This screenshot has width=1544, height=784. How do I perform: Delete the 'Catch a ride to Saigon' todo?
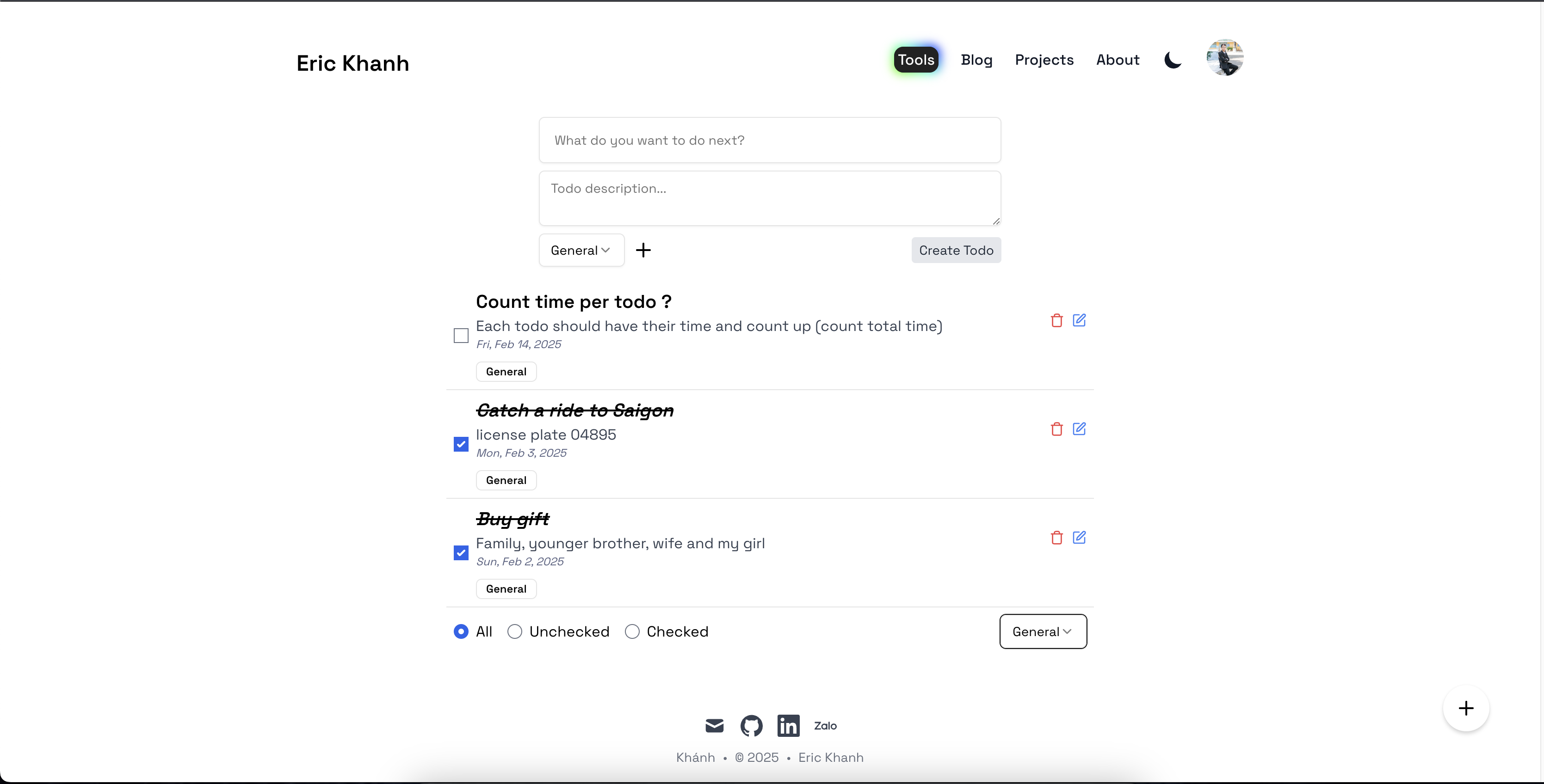(1057, 429)
